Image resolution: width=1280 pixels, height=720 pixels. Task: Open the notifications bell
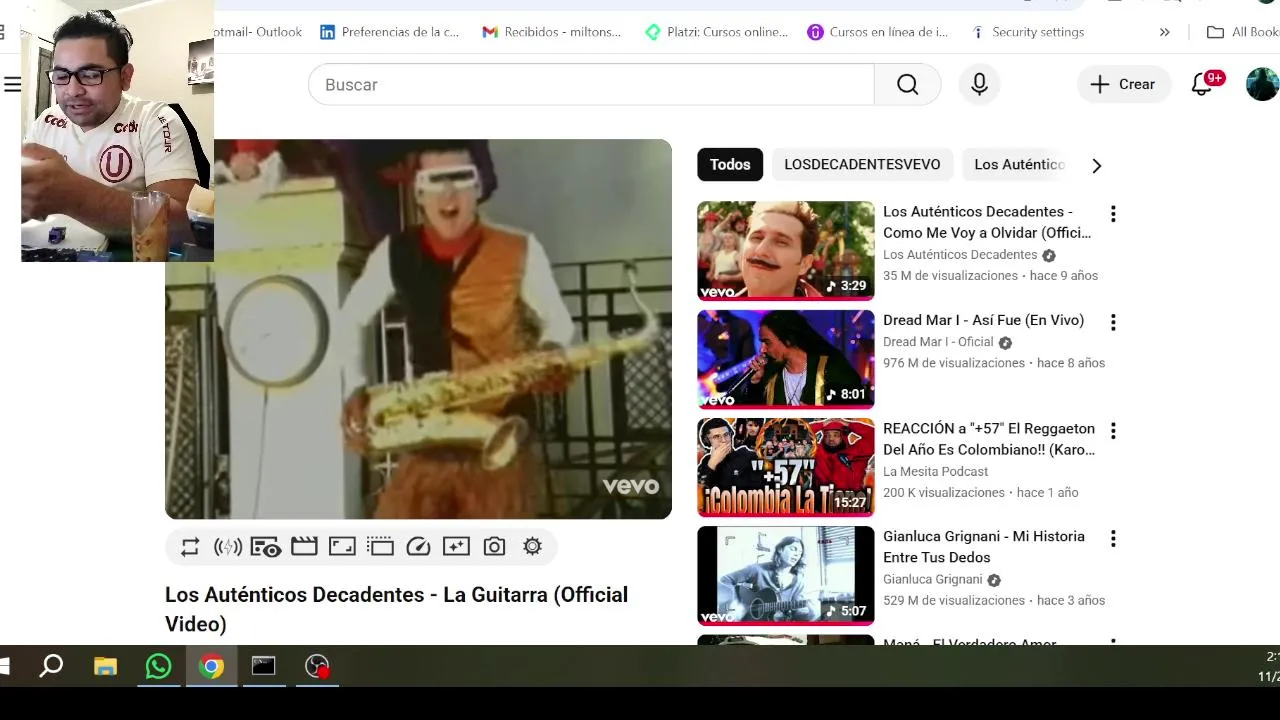tap(1203, 85)
